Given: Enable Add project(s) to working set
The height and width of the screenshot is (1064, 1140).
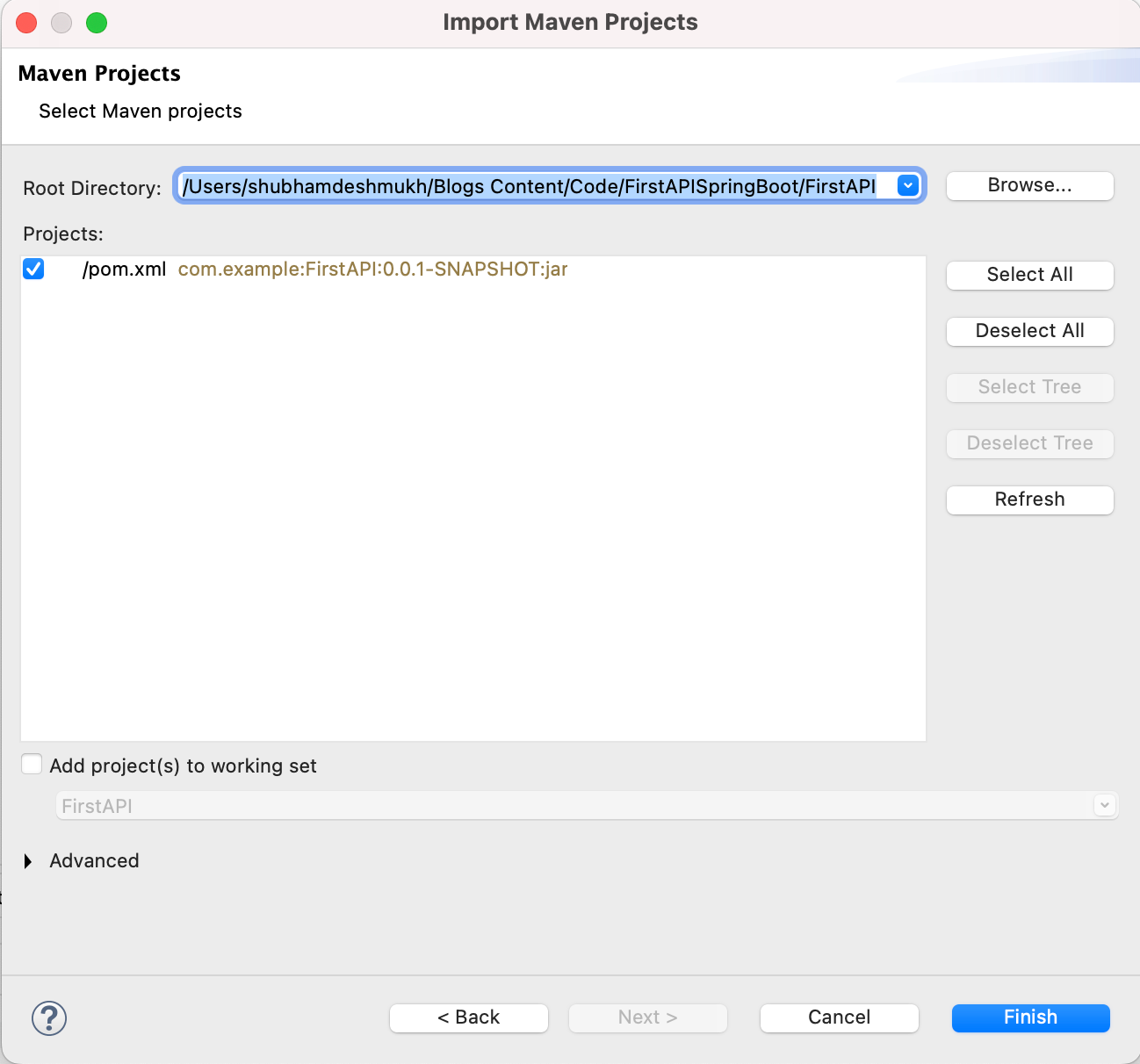Looking at the screenshot, I should (32, 765).
